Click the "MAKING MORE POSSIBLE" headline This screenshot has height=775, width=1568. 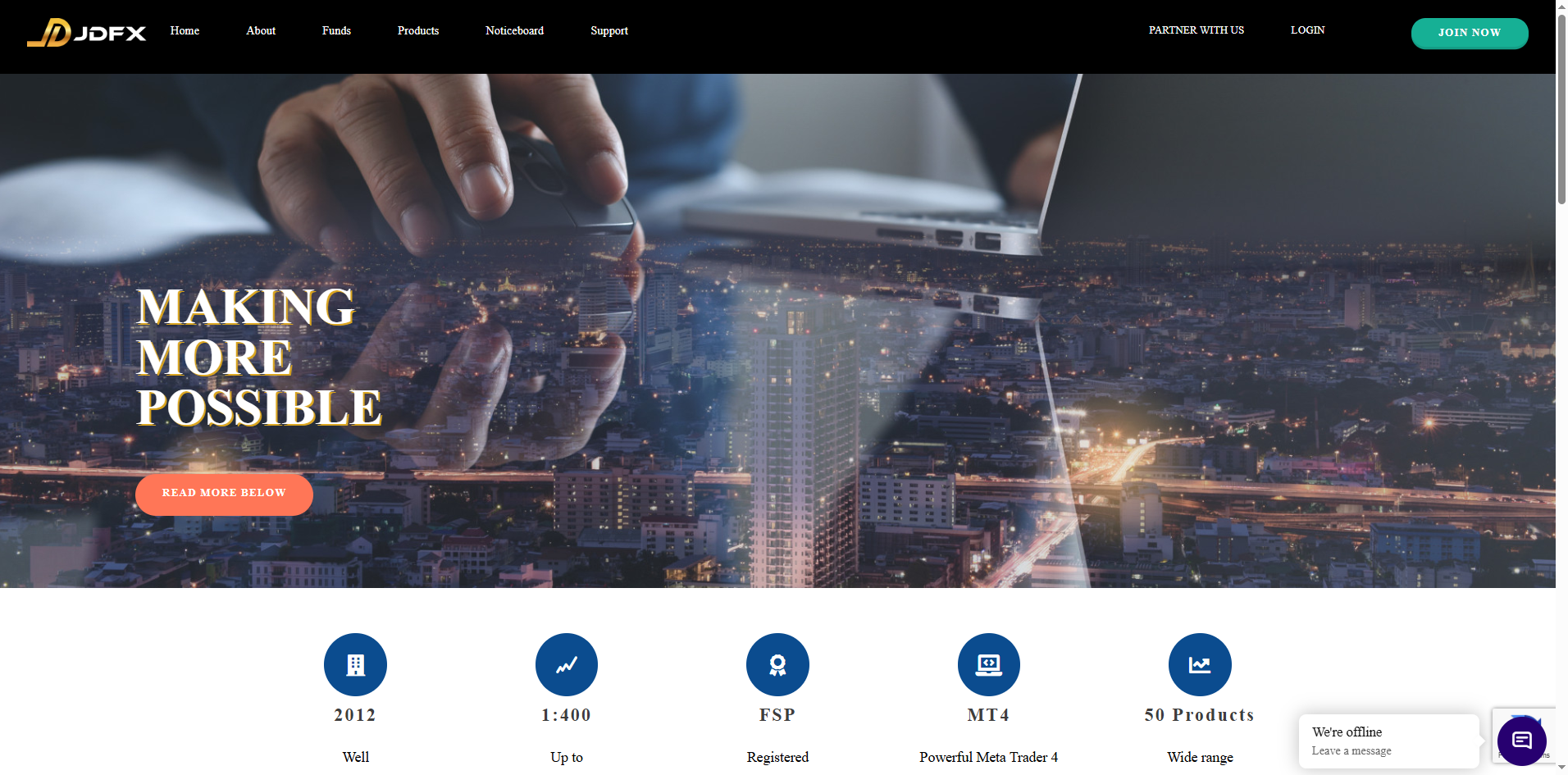[259, 357]
